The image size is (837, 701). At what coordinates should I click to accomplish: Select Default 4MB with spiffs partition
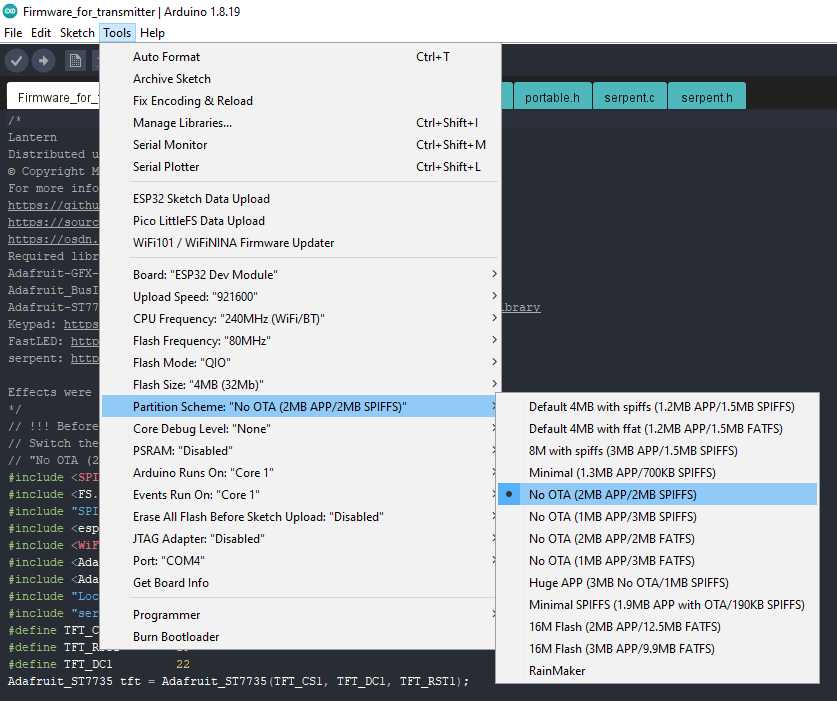(658, 406)
